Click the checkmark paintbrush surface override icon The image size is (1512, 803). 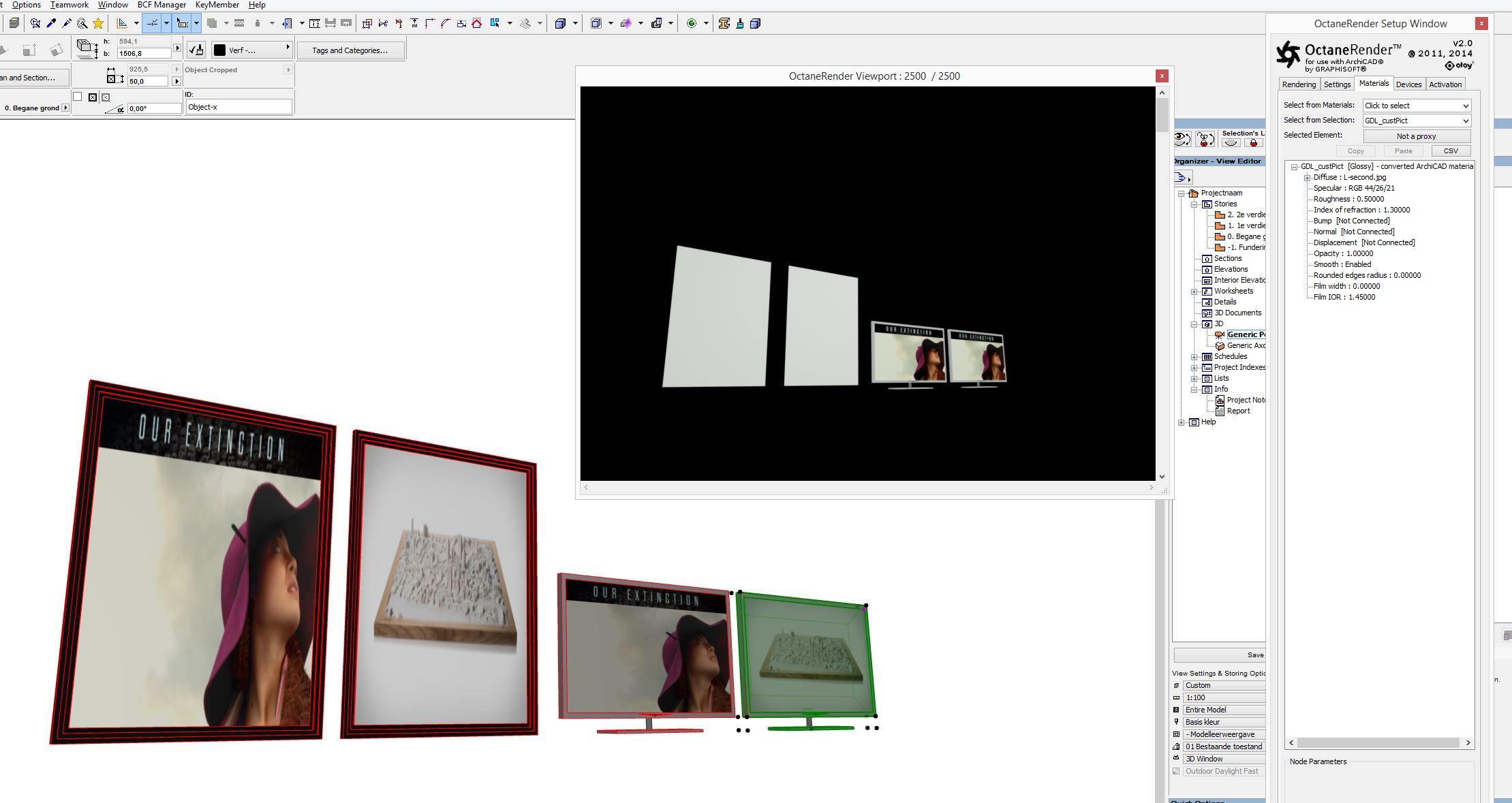tap(196, 50)
